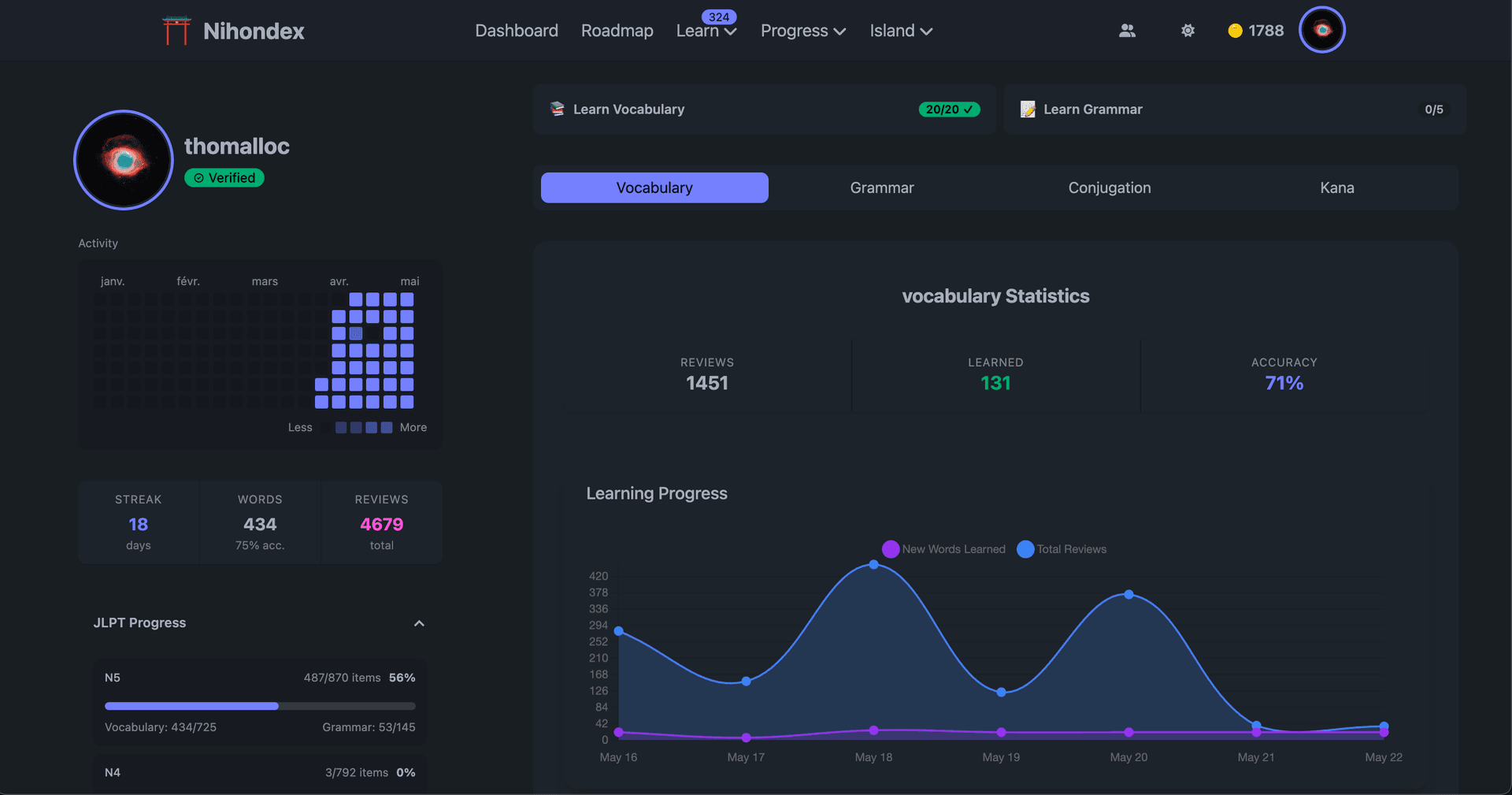Click the May 20 Total Reviews data point
Viewport: 1512px width, 795px height.
point(1128,595)
